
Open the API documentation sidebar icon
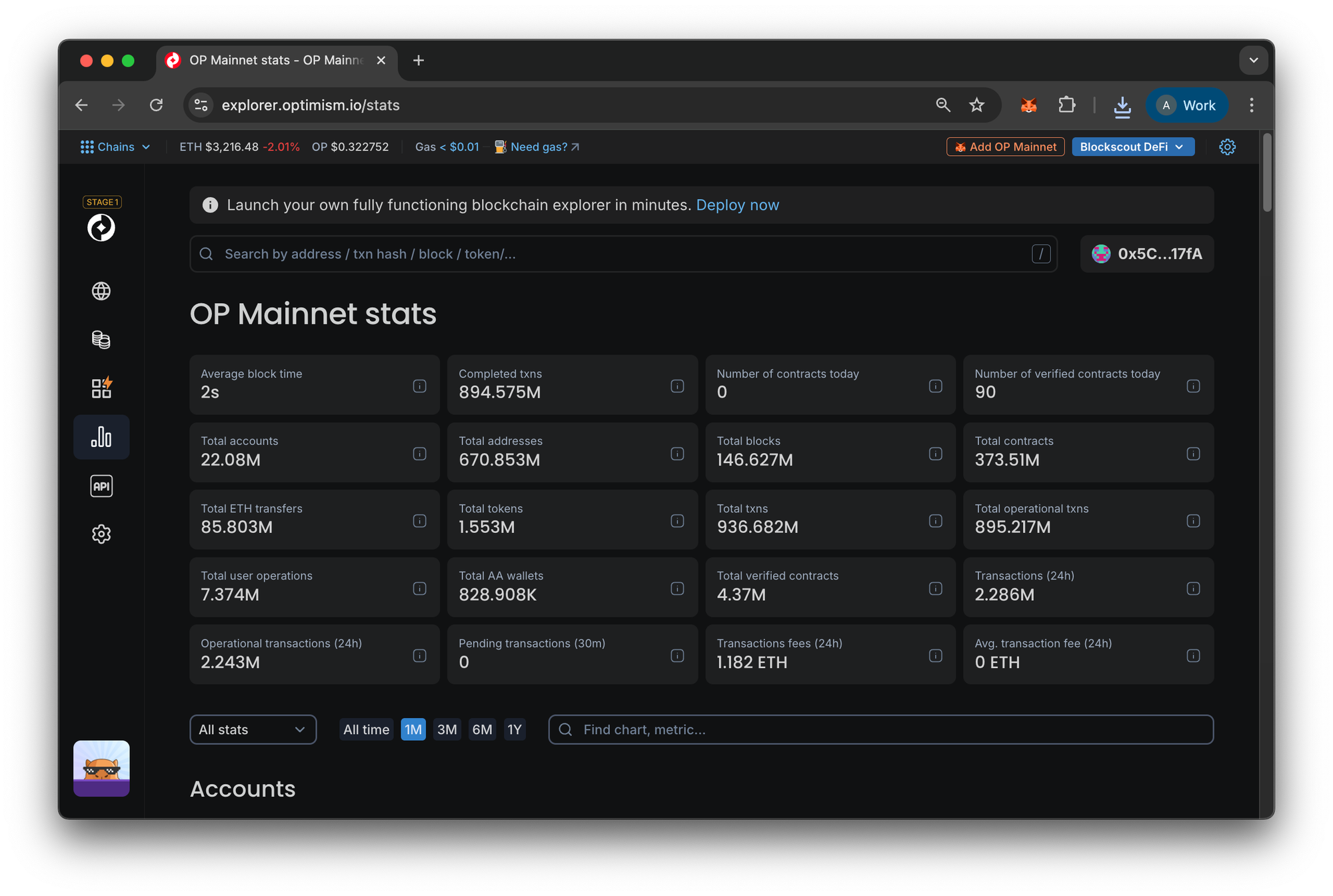click(101, 486)
